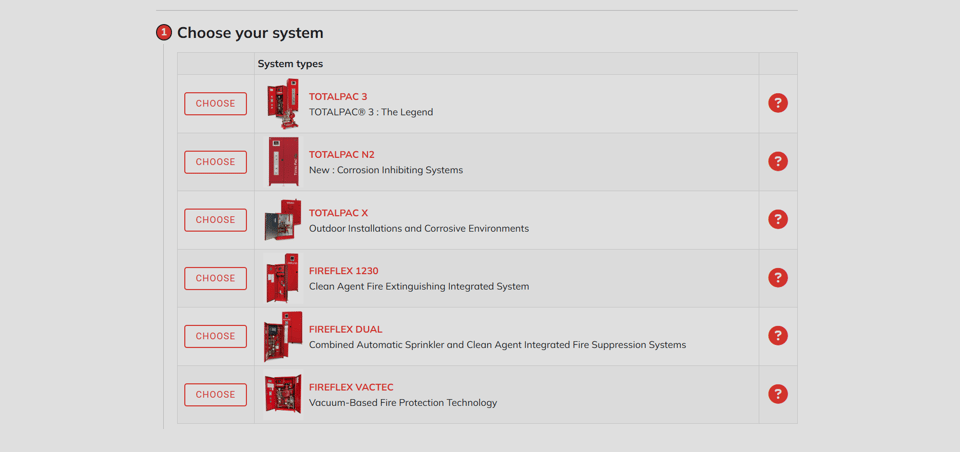
Task: Open help for TOTALPAC 3 system
Action: [x=778, y=104]
